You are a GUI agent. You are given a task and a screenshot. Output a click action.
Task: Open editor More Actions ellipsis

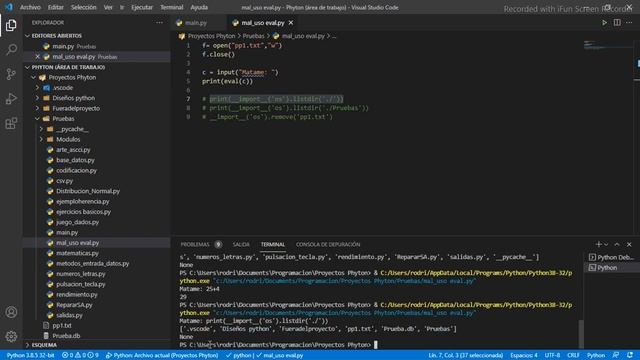tap(629, 23)
